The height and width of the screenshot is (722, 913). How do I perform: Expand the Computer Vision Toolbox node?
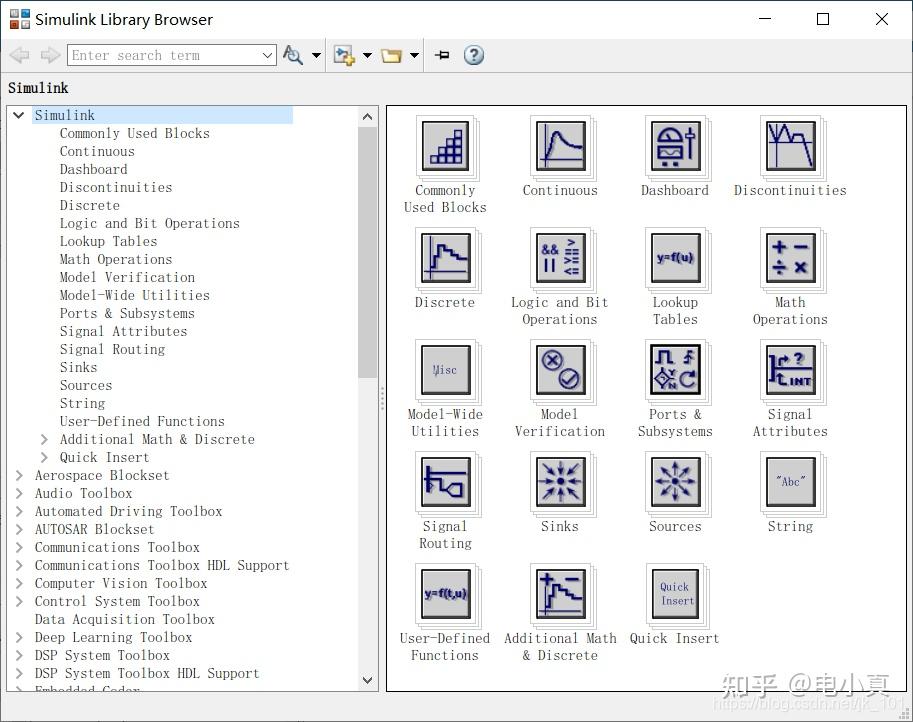click(19, 583)
